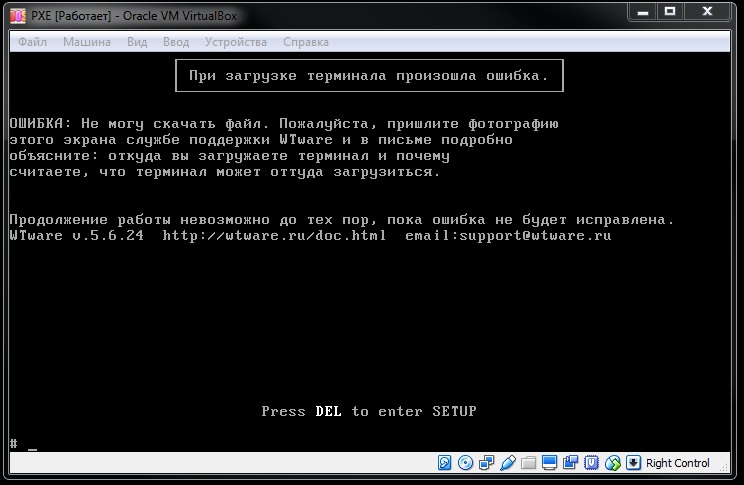Click the USB devices indicator icon

point(507,463)
